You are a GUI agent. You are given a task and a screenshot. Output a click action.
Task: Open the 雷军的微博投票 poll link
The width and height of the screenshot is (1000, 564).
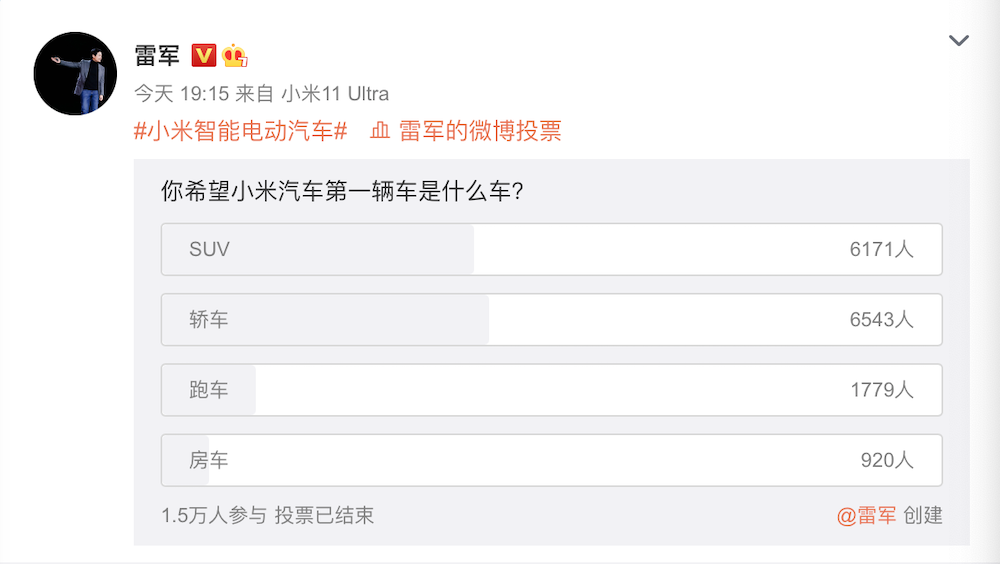(480, 131)
